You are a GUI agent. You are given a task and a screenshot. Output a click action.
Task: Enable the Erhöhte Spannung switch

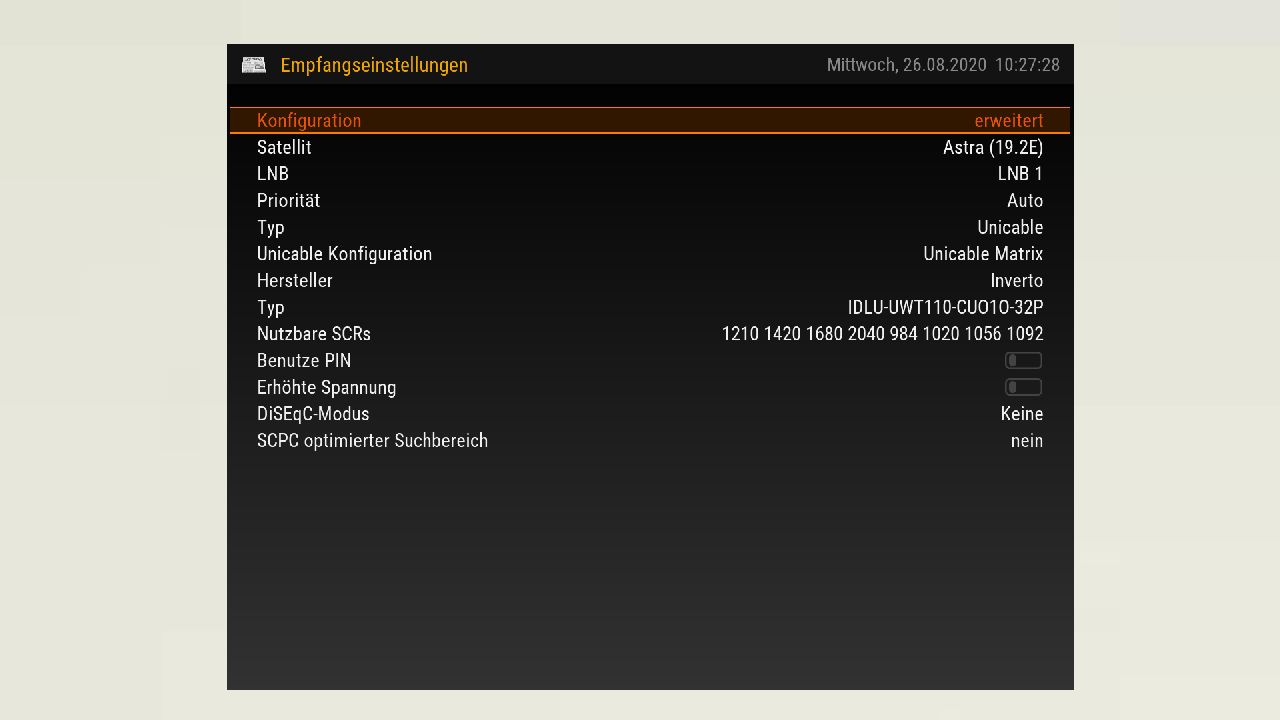click(x=1023, y=387)
